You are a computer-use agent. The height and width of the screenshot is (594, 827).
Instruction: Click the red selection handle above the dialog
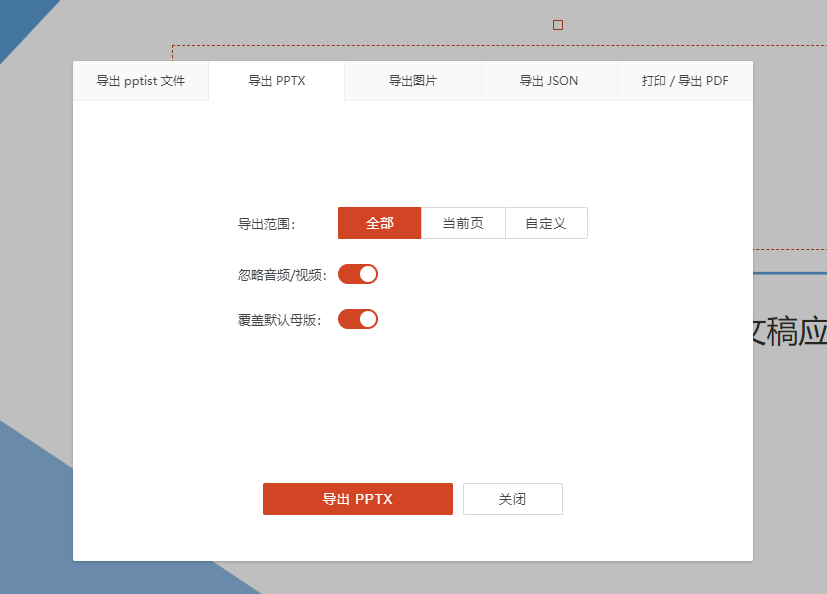tap(557, 24)
